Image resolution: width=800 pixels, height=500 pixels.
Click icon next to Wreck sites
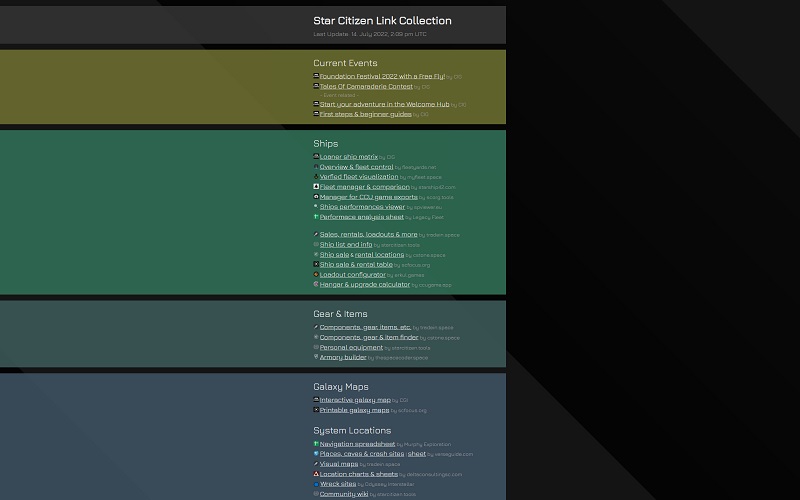(x=316, y=484)
